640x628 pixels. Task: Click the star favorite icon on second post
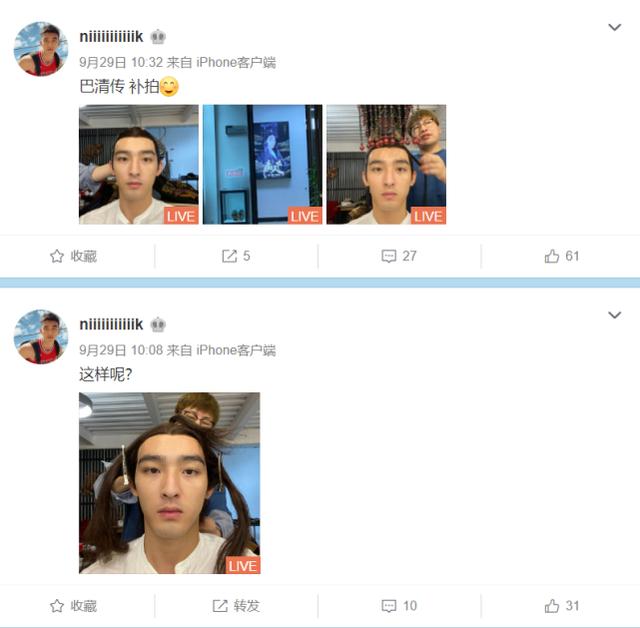click(x=57, y=606)
